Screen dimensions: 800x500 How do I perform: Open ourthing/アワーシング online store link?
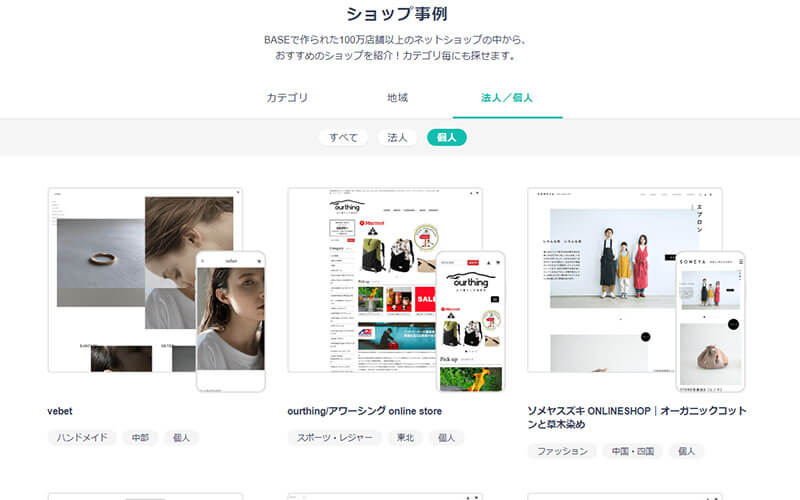[x=364, y=411]
